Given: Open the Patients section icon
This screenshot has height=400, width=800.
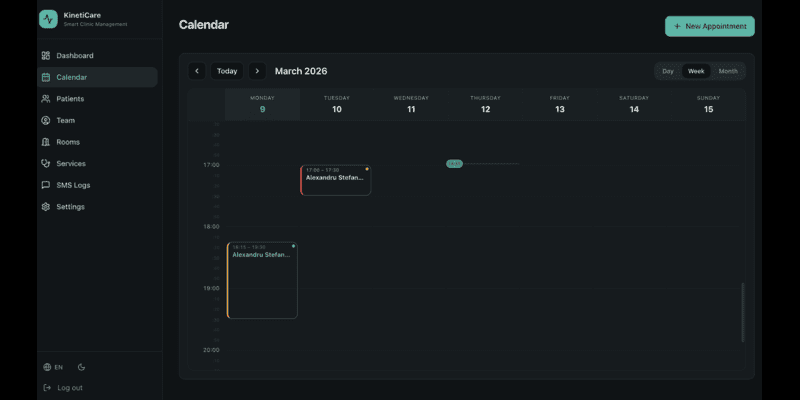Looking at the screenshot, I should (46, 99).
